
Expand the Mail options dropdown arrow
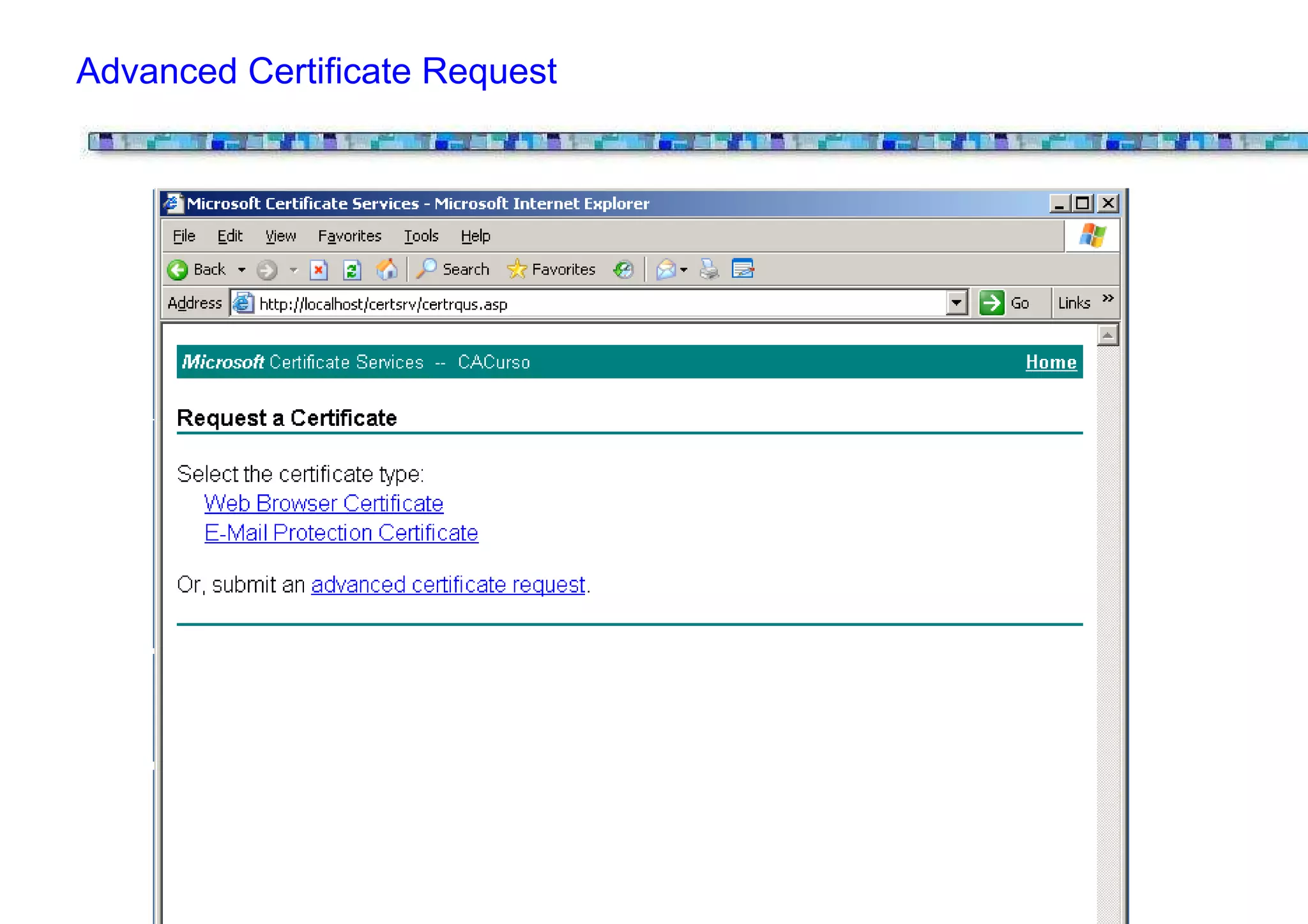pyautogui.click(x=683, y=270)
